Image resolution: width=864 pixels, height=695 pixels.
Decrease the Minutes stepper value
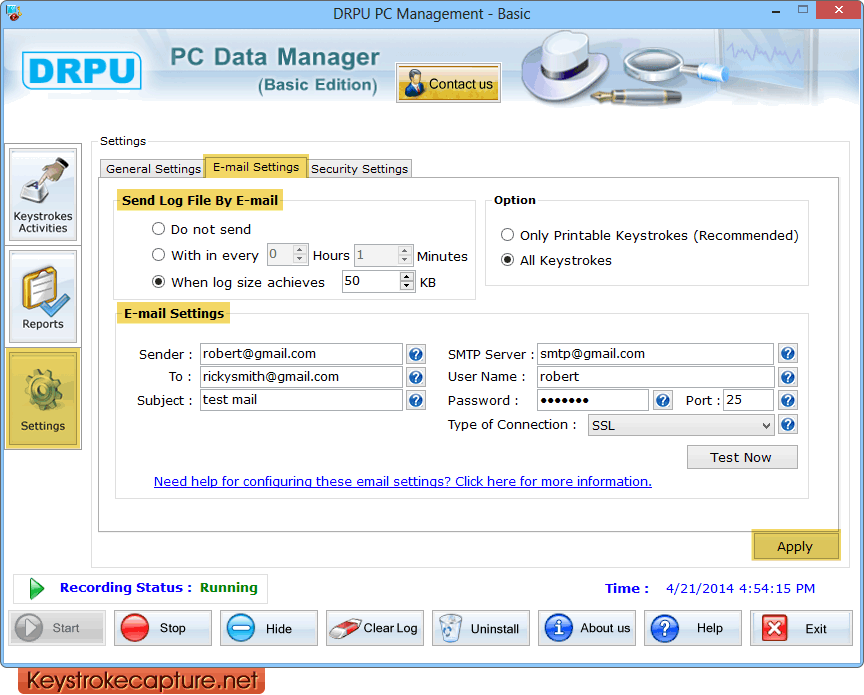[x=404, y=258]
